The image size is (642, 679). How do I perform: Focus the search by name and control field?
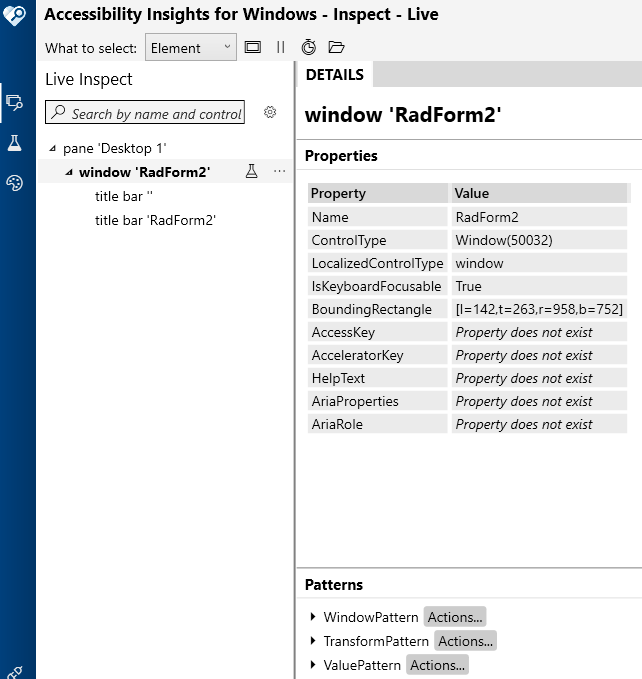[x=145, y=113]
